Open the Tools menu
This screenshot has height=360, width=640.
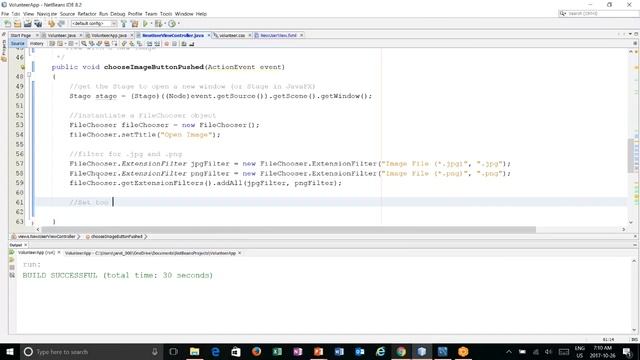(x=166, y=14)
